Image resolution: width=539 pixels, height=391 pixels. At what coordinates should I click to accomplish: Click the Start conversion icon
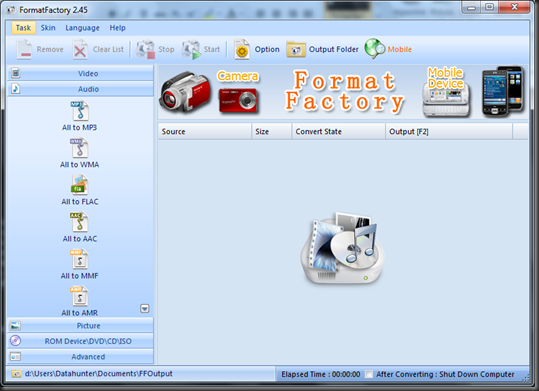(x=191, y=50)
